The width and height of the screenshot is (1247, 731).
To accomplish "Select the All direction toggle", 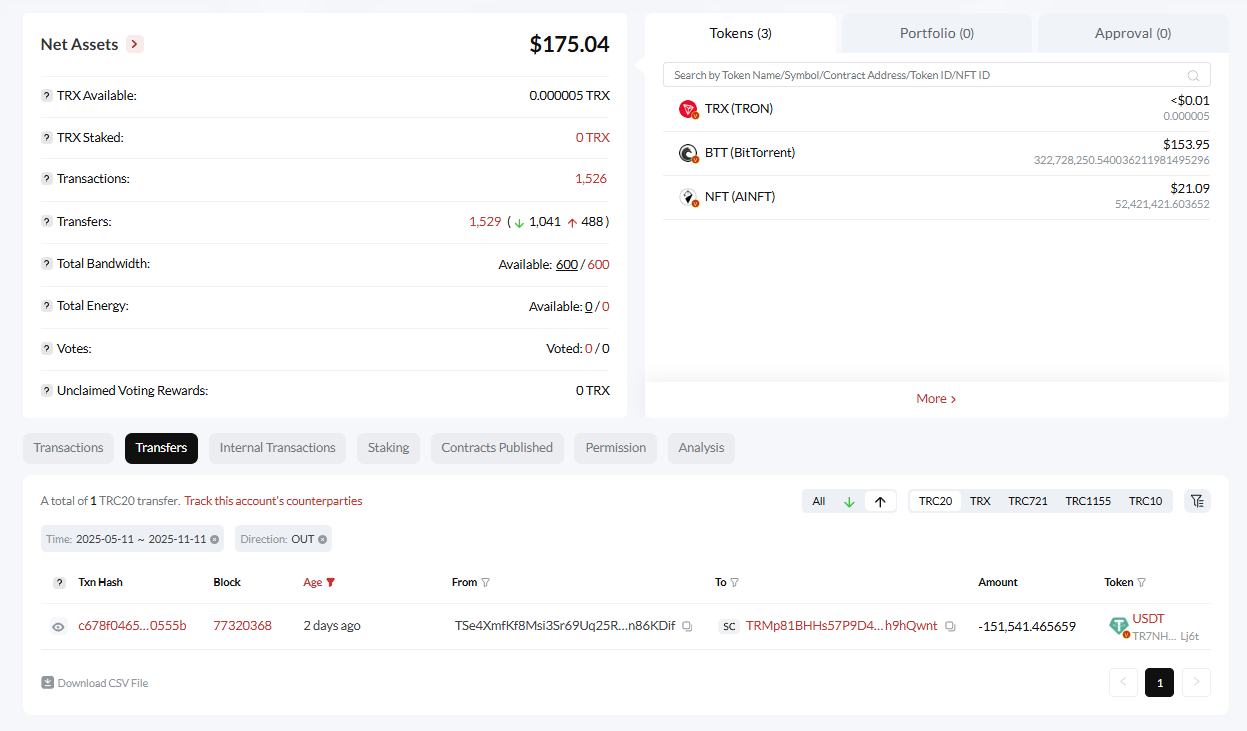I will tap(818, 501).
